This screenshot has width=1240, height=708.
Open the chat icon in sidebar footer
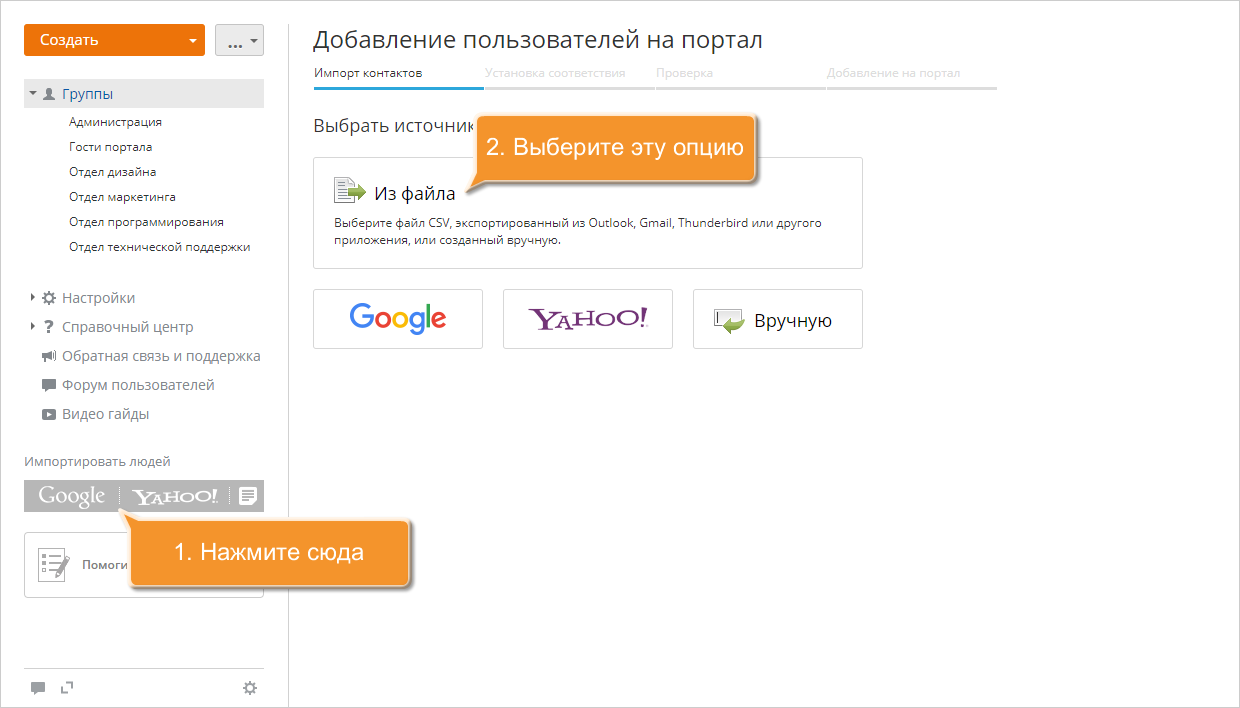click(38, 688)
